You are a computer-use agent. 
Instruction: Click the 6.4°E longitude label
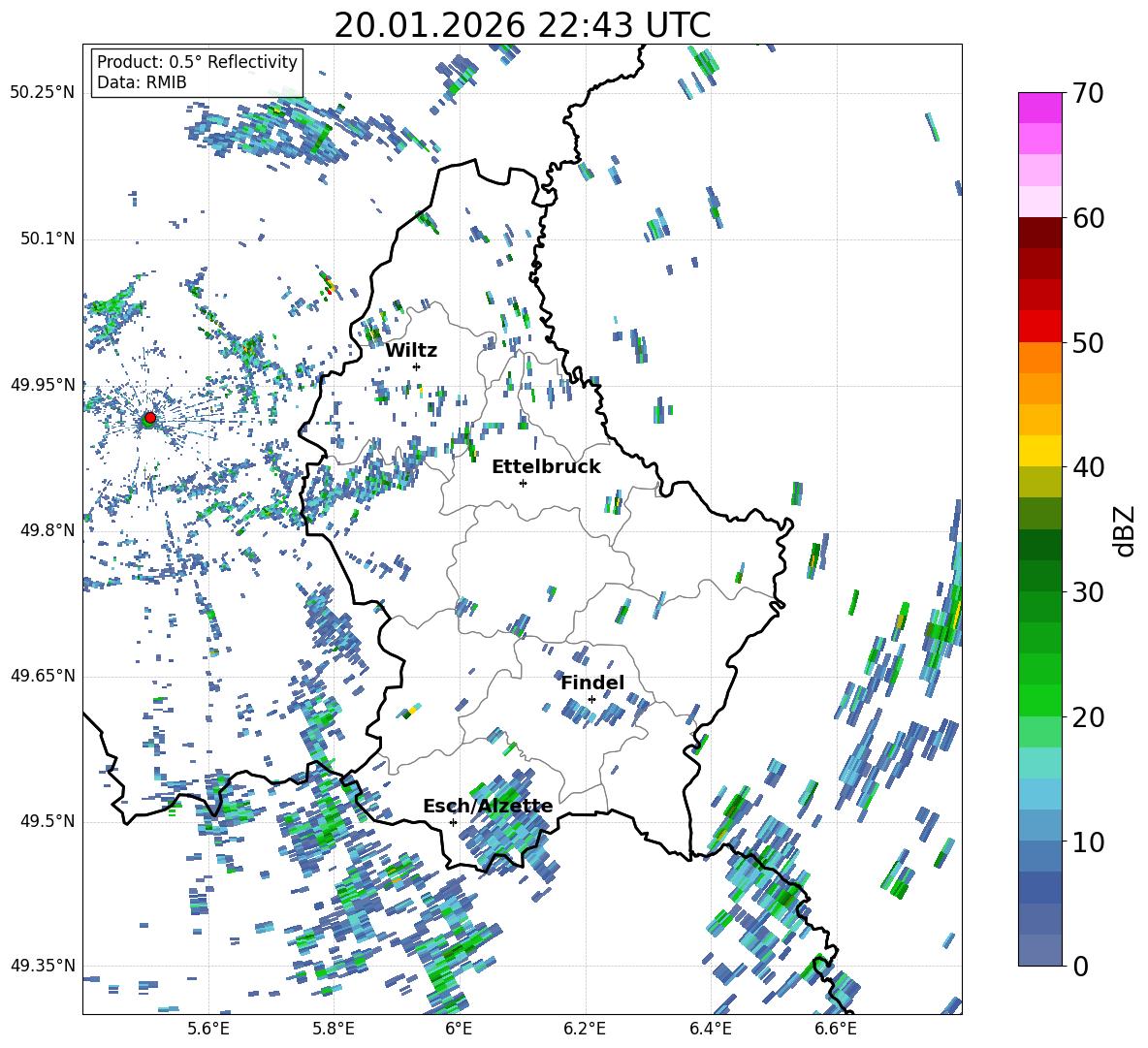pos(710,1030)
